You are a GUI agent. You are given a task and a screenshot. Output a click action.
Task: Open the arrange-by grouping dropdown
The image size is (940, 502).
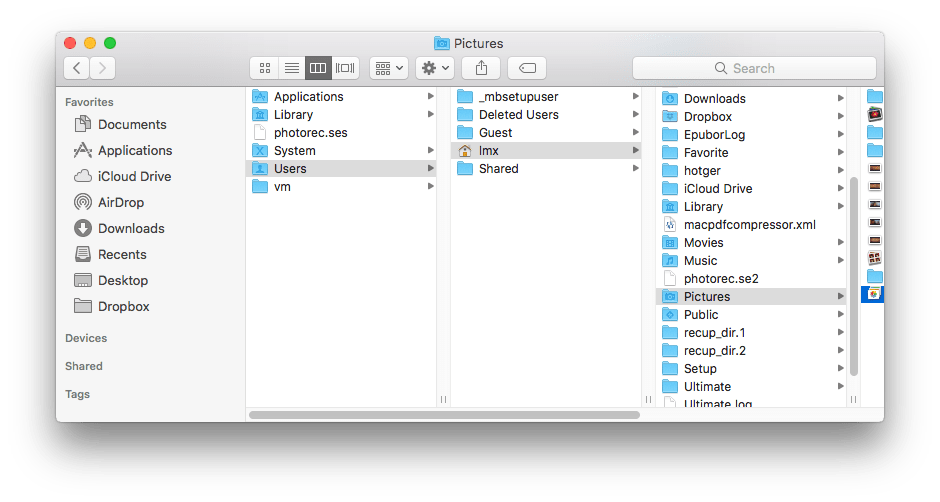389,68
